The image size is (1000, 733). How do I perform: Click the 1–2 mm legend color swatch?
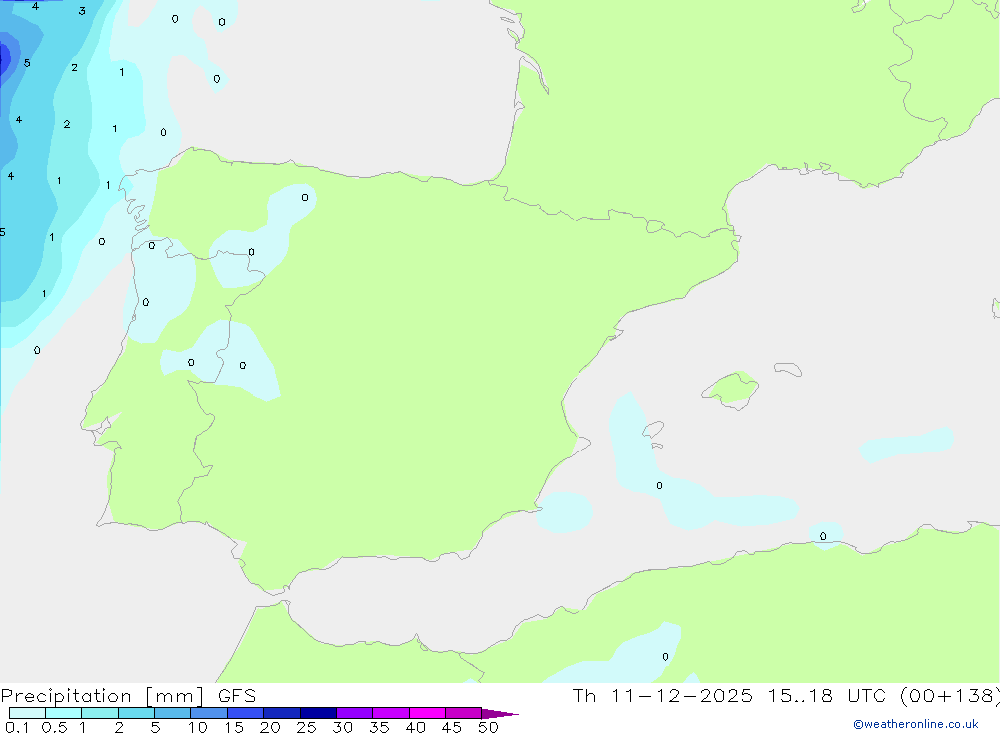(99, 713)
